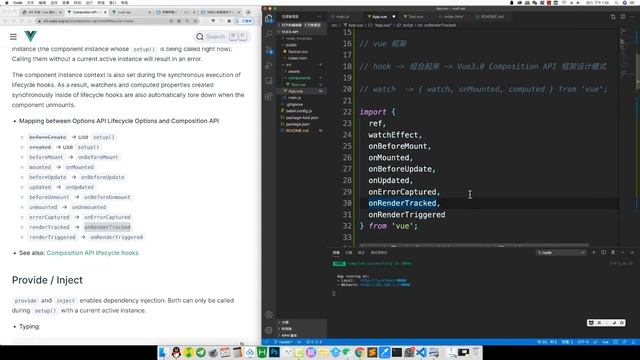Viewport: 640px width, 360px height.
Task: Open the Source Control view in VS Code
Action: pyautogui.click(x=269, y=50)
